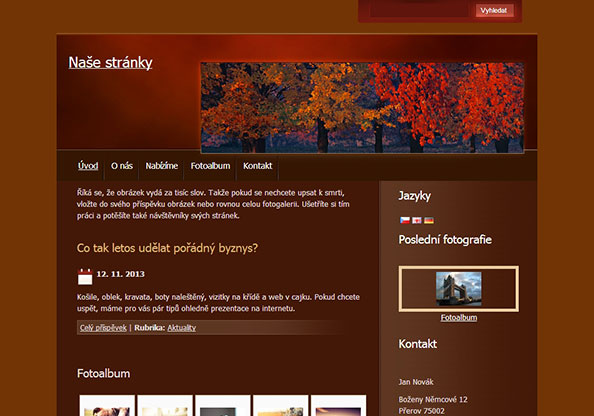Open the O nás menu item

[x=122, y=166]
